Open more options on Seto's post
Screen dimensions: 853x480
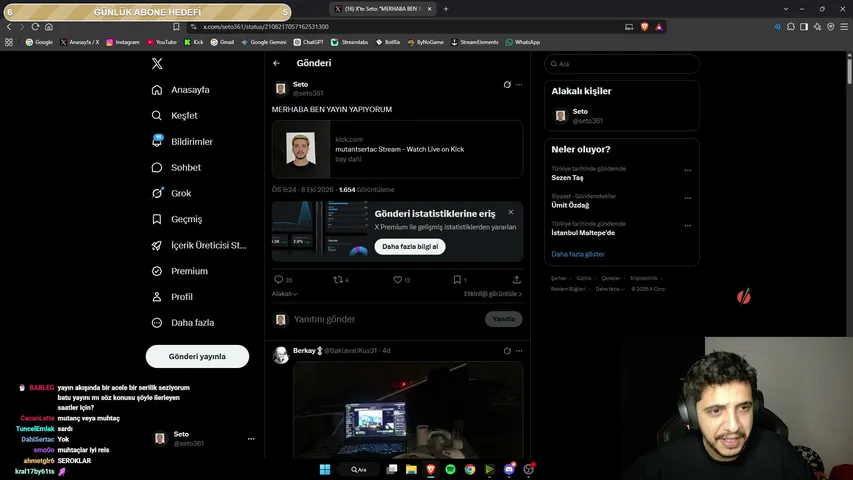(519, 84)
